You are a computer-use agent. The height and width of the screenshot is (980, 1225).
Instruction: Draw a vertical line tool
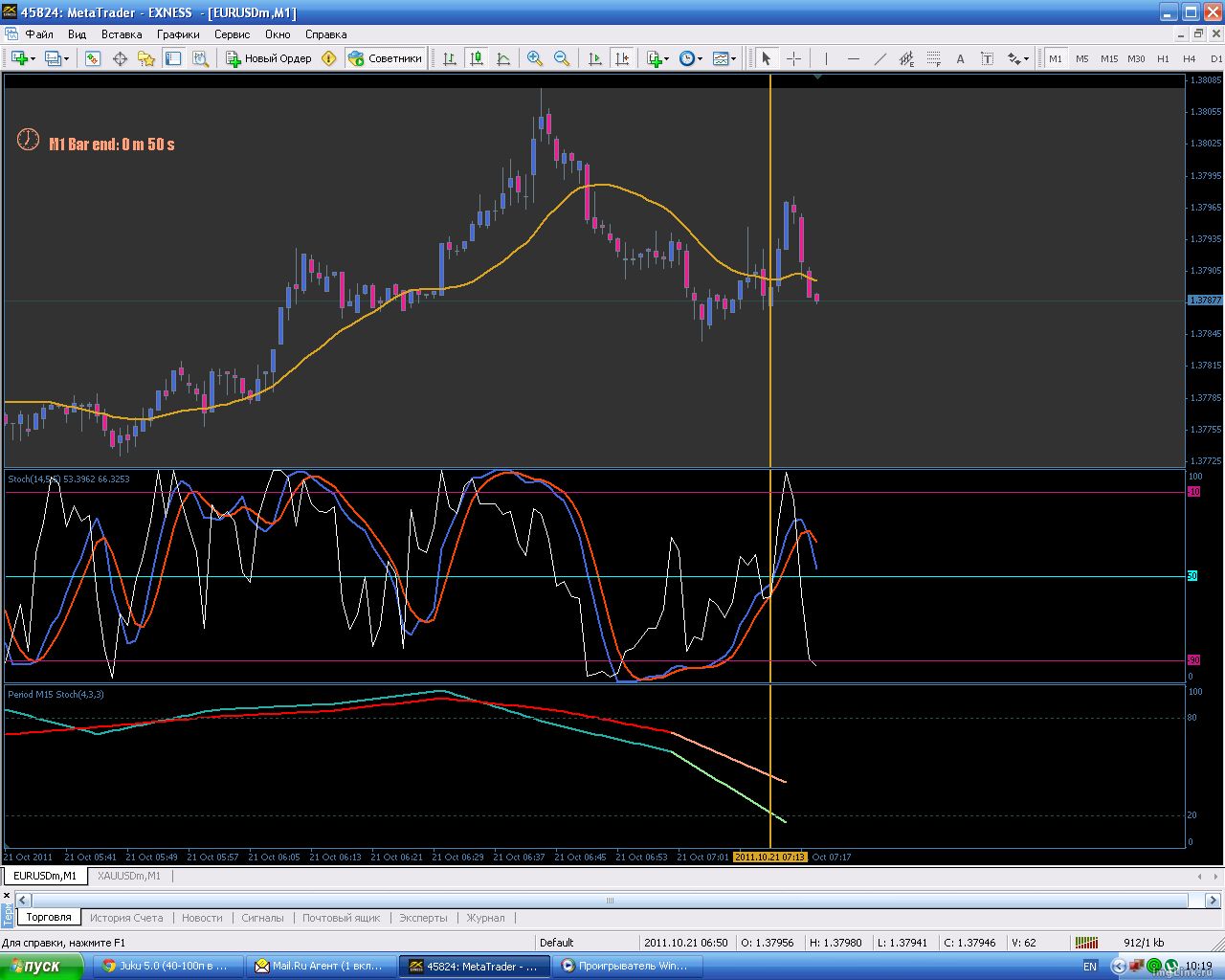coord(826,58)
